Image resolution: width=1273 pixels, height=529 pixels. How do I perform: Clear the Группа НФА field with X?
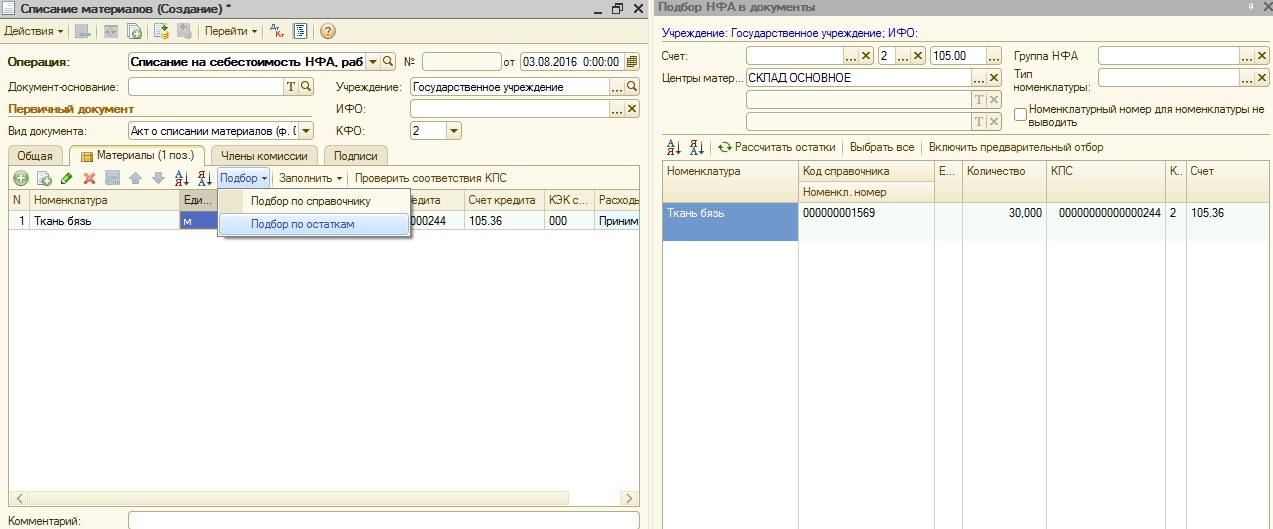coord(1262,56)
